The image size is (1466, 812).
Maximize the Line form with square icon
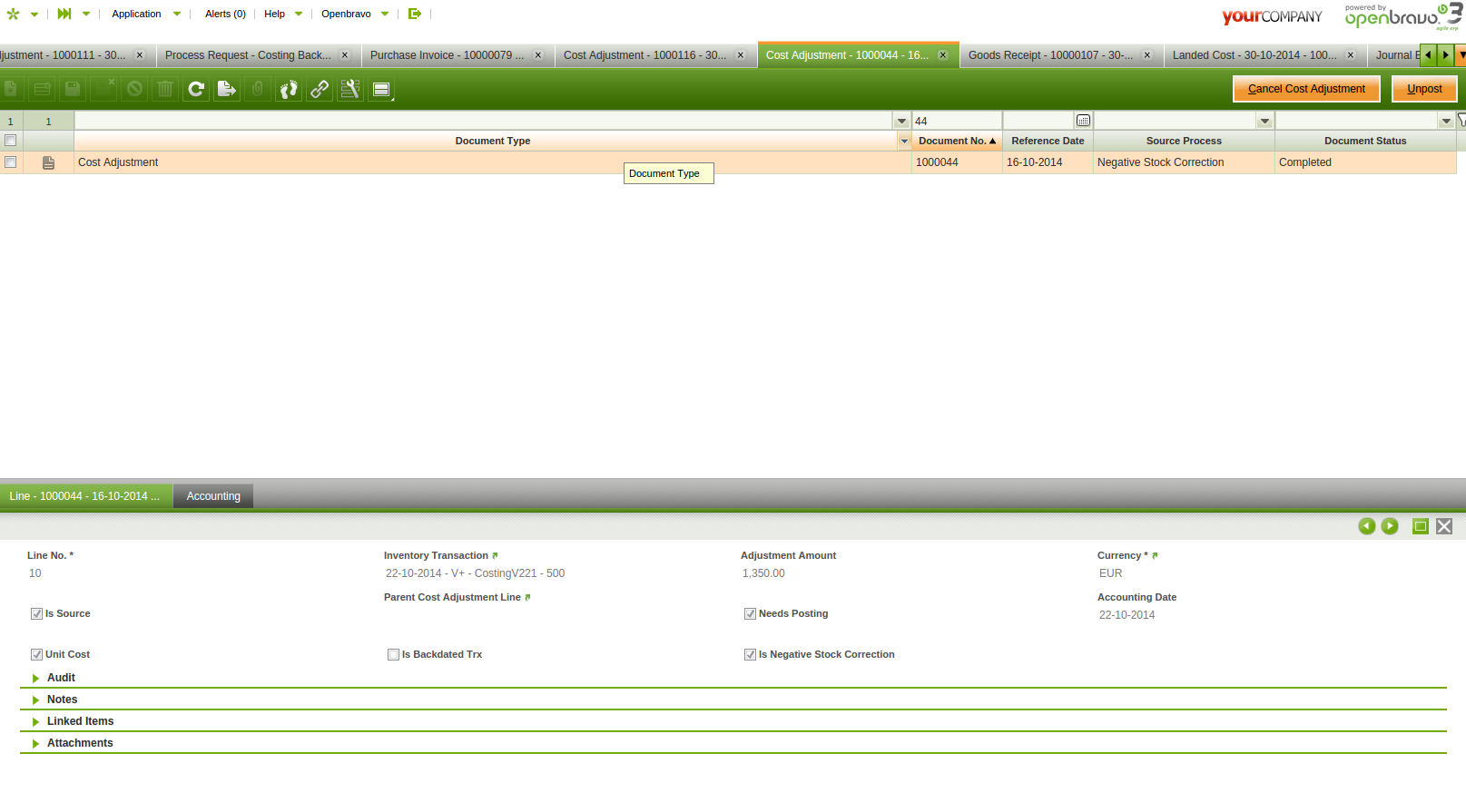(x=1421, y=526)
